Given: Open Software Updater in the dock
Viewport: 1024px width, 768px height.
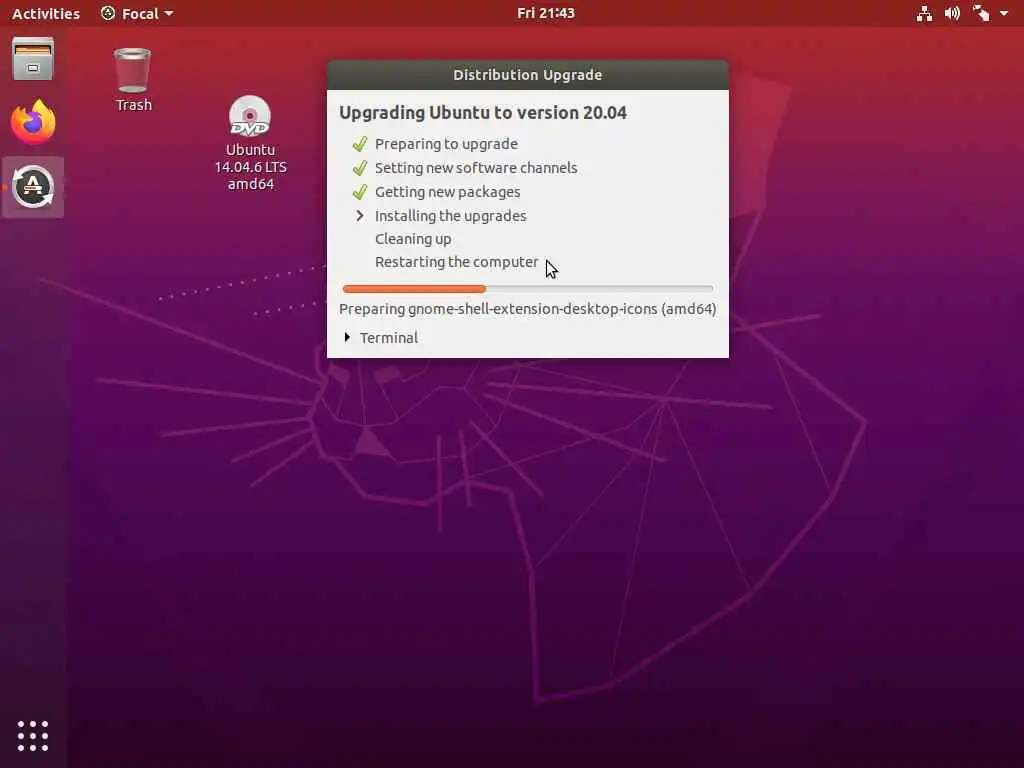Looking at the screenshot, I should pyautogui.click(x=33, y=187).
